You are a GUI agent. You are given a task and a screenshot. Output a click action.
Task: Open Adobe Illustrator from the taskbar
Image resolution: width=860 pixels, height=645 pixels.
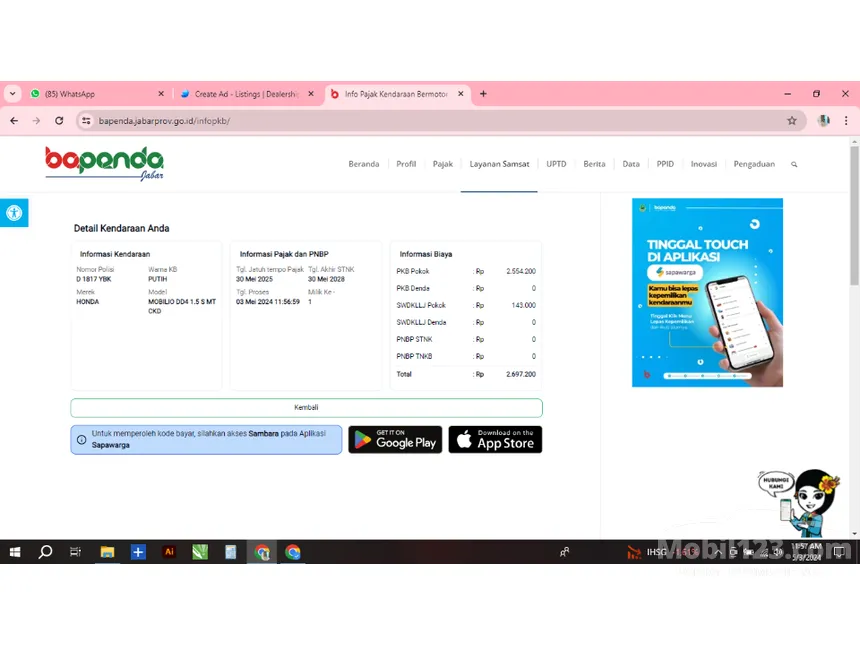click(169, 552)
